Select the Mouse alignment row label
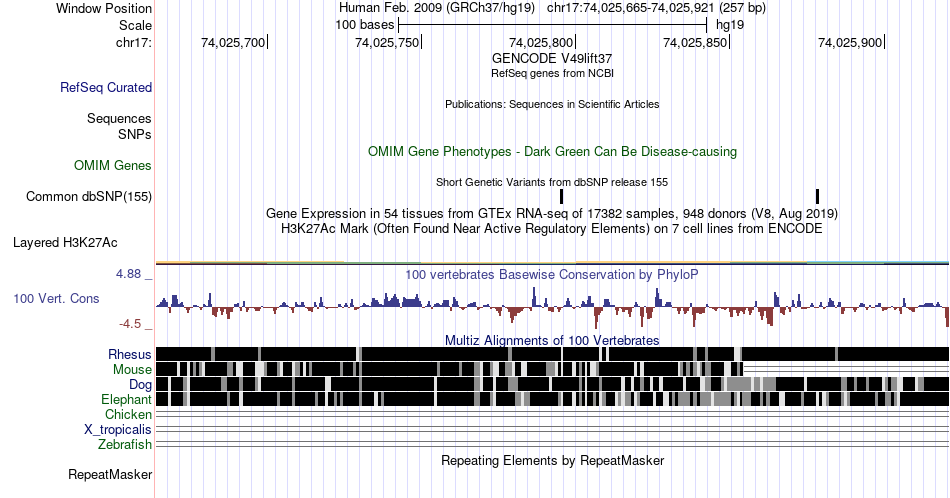Viewport: 950px width, 498px height. point(132,370)
